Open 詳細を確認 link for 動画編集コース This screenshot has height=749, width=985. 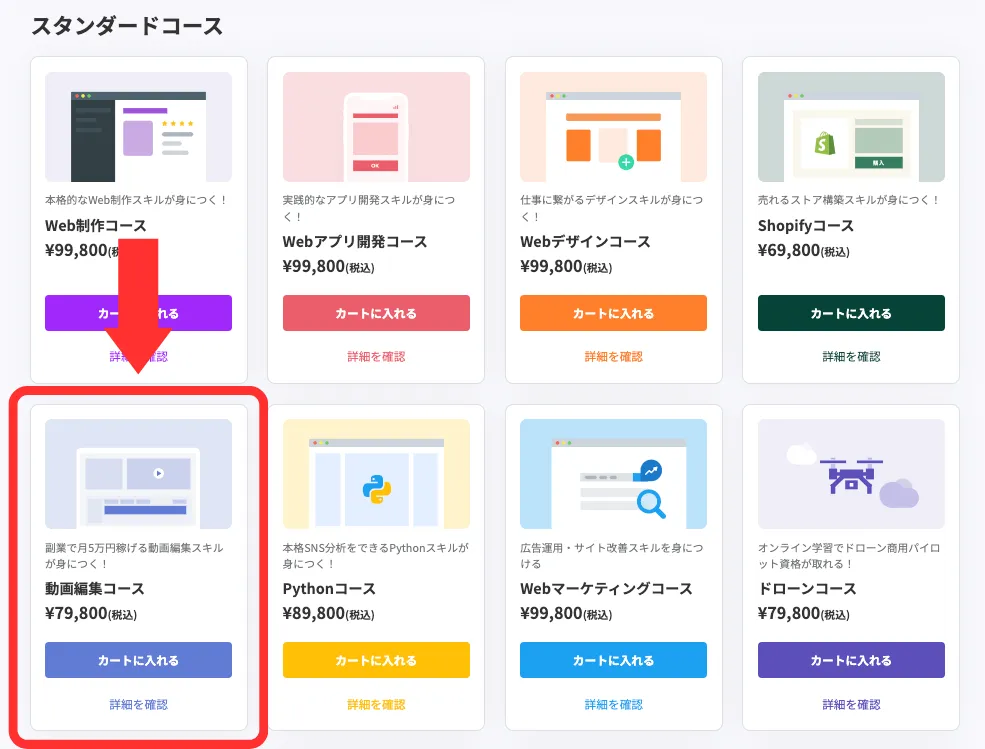point(138,704)
